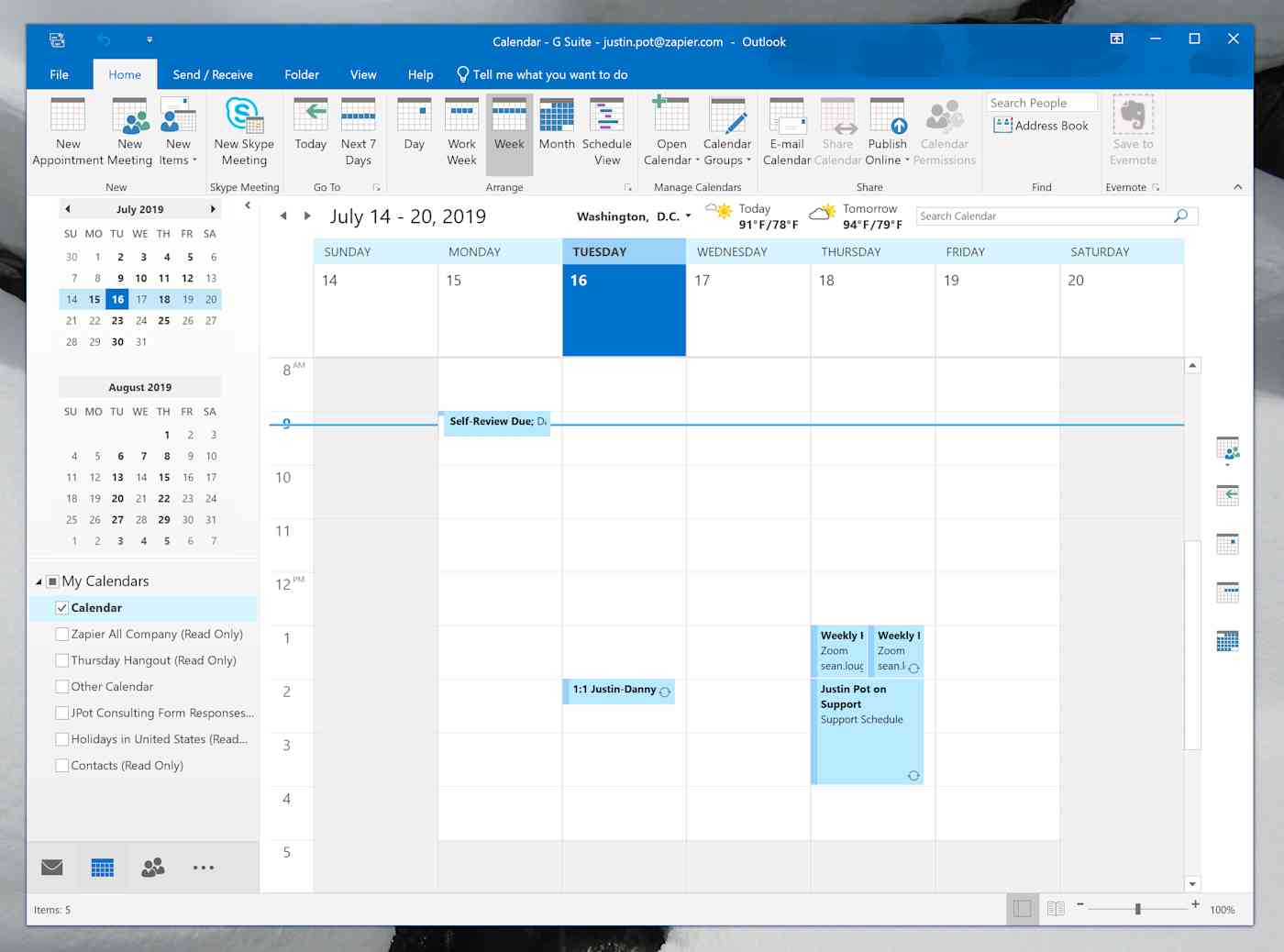This screenshot has width=1284, height=952.
Task: Click the calendar scrollbar down arrow
Action: (1192, 884)
